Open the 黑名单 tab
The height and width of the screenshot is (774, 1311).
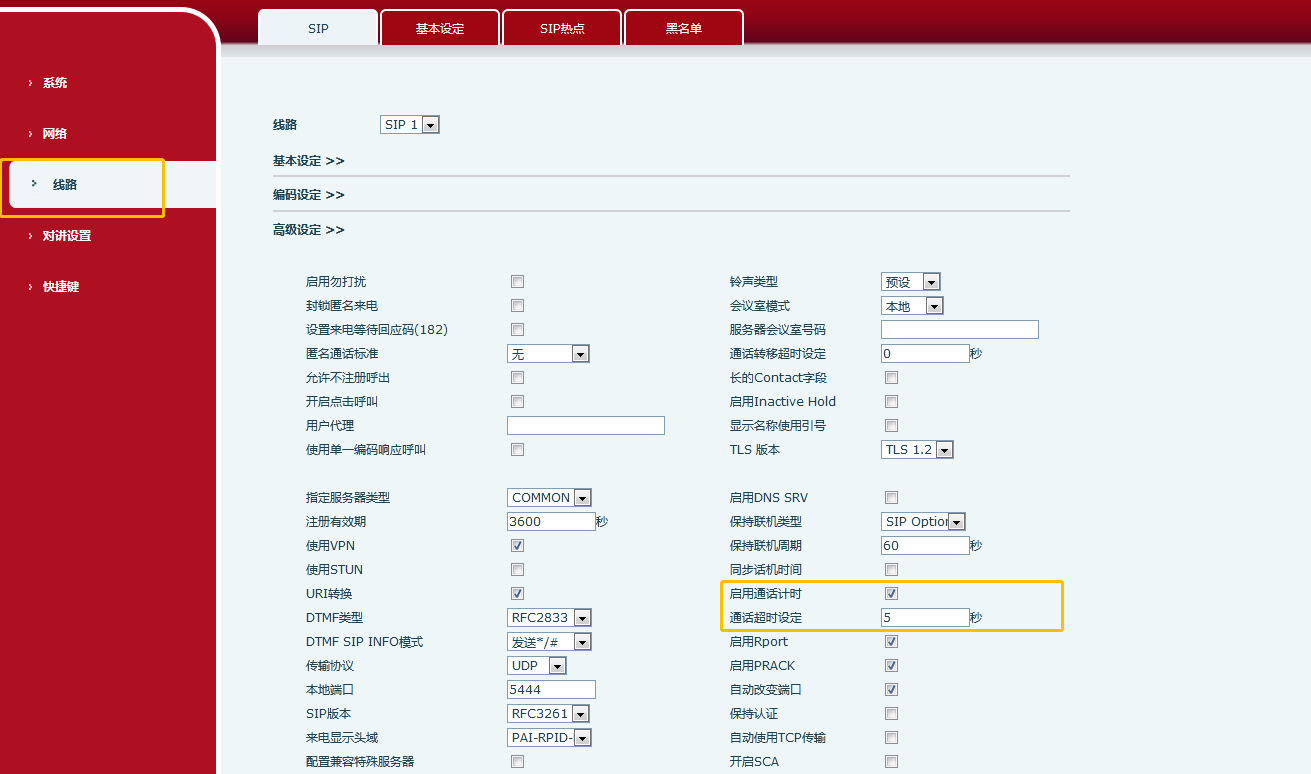tap(684, 29)
